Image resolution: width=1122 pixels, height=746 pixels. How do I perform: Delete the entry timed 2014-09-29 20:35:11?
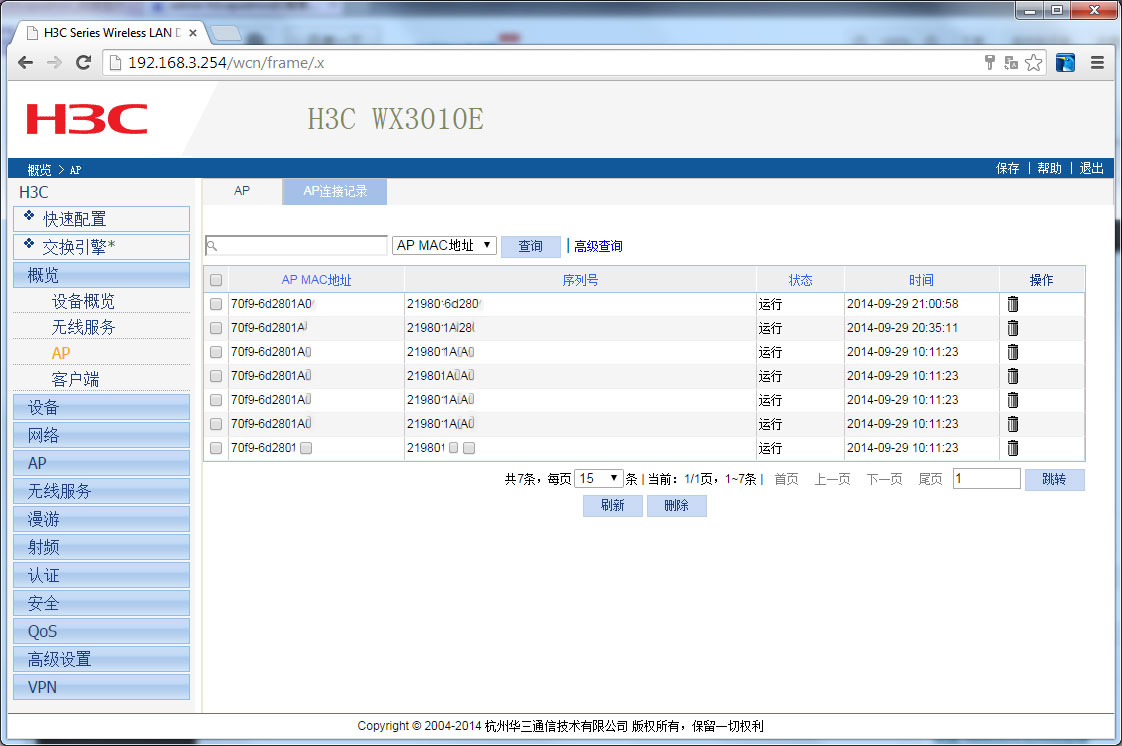1013,328
